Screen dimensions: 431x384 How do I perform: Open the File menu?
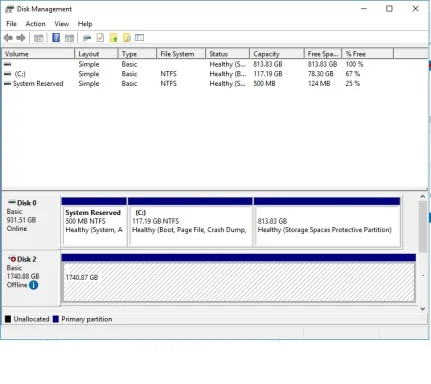tap(11, 24)
